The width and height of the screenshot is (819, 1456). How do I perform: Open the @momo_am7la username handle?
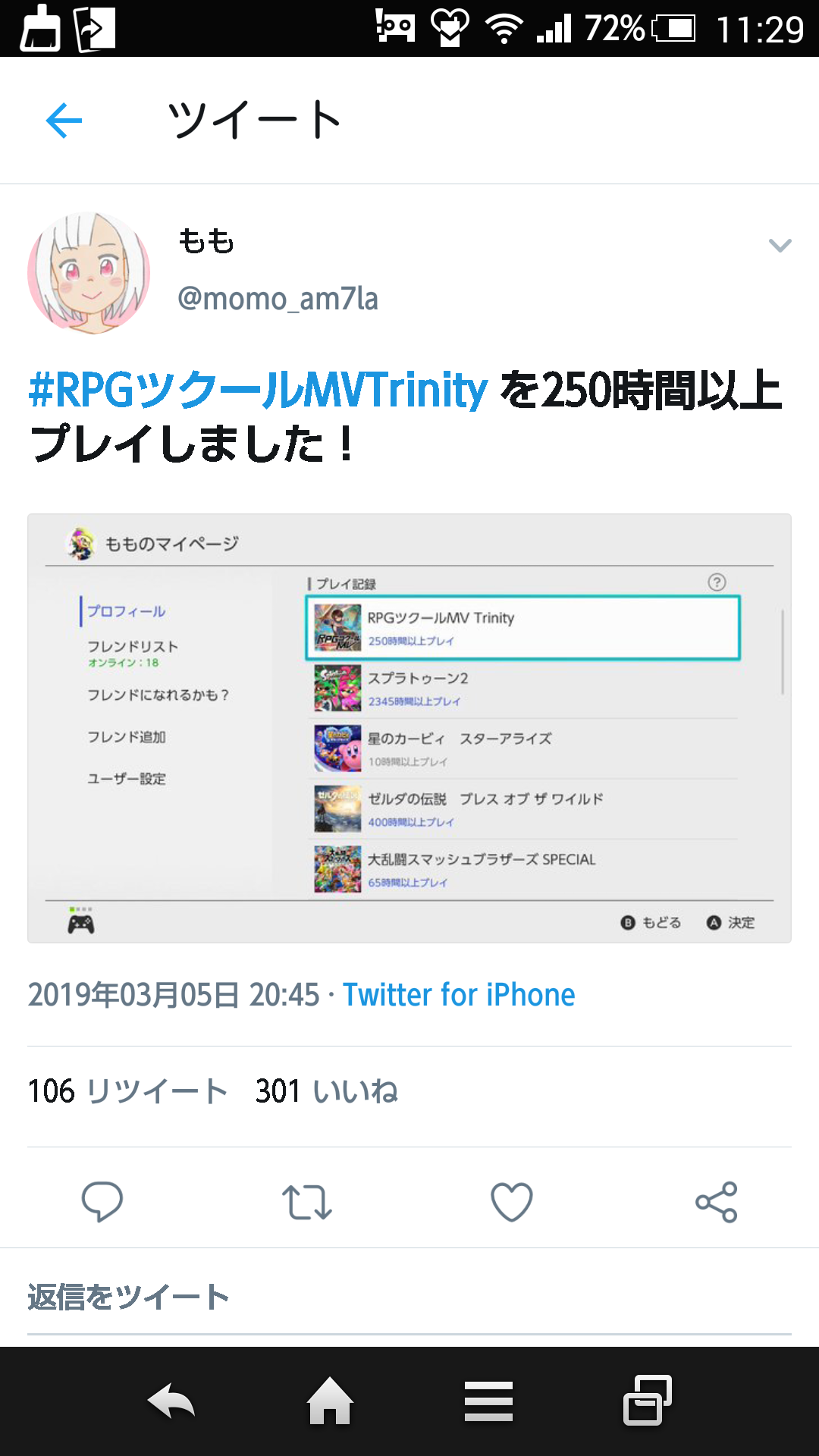point(278,299)
